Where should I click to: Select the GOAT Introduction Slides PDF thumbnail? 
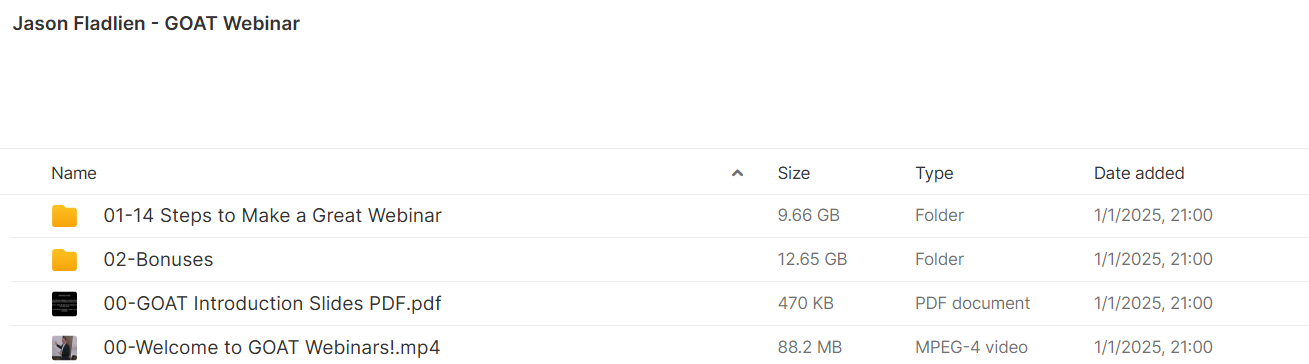[x=64, y=304]
